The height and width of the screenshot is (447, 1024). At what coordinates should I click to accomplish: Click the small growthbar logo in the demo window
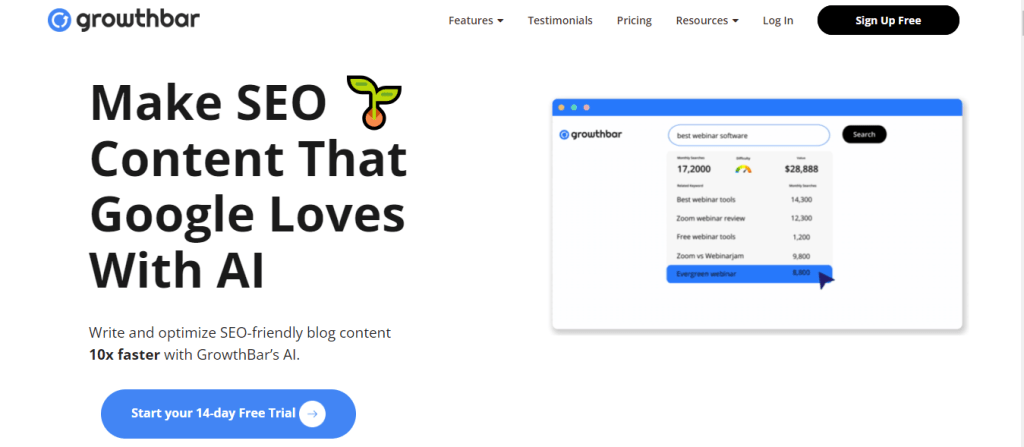591,135
